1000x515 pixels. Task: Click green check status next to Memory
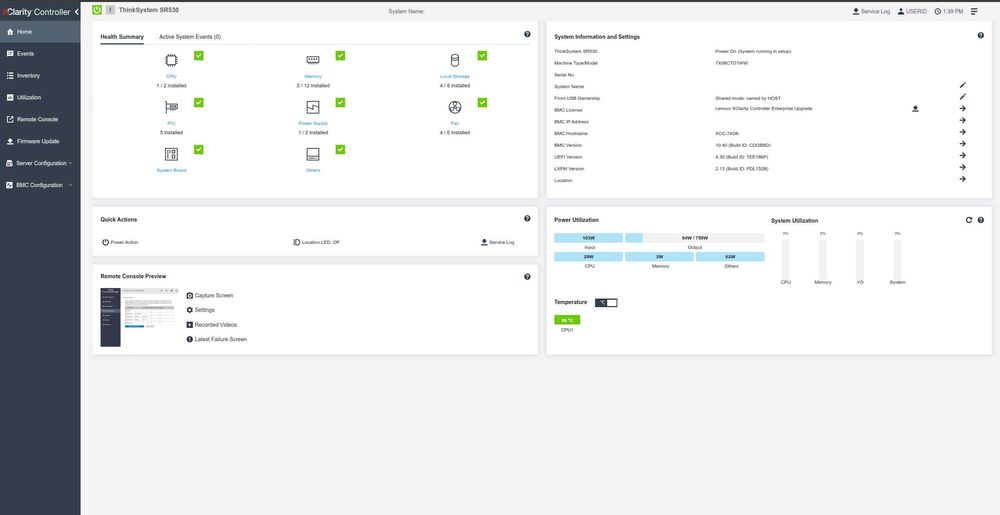click(341, 55)
